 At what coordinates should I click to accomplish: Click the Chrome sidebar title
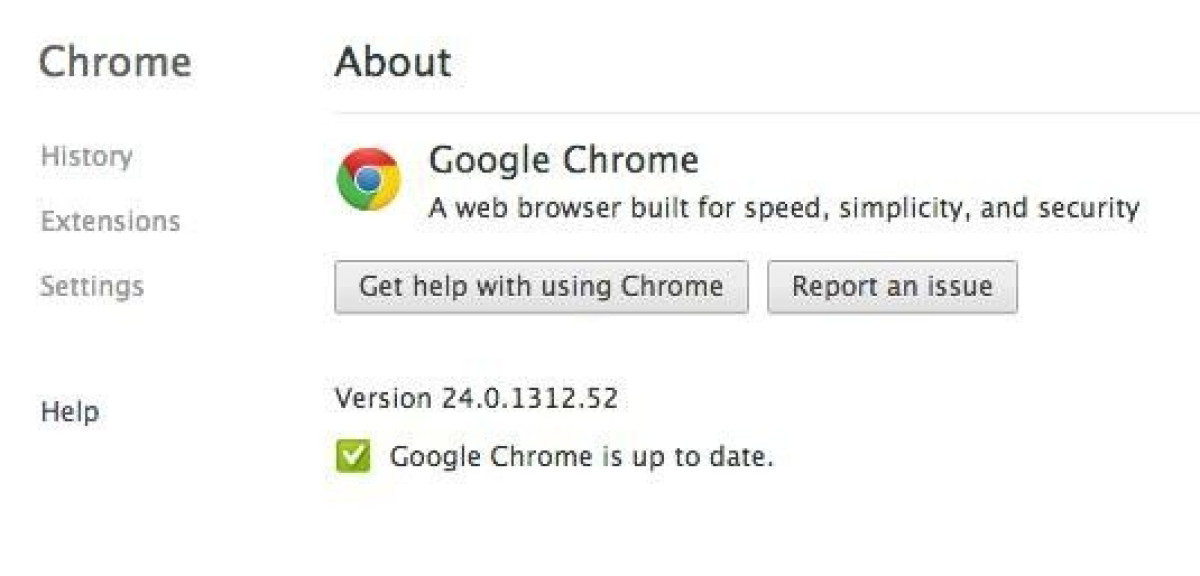[x=115, y=62]
